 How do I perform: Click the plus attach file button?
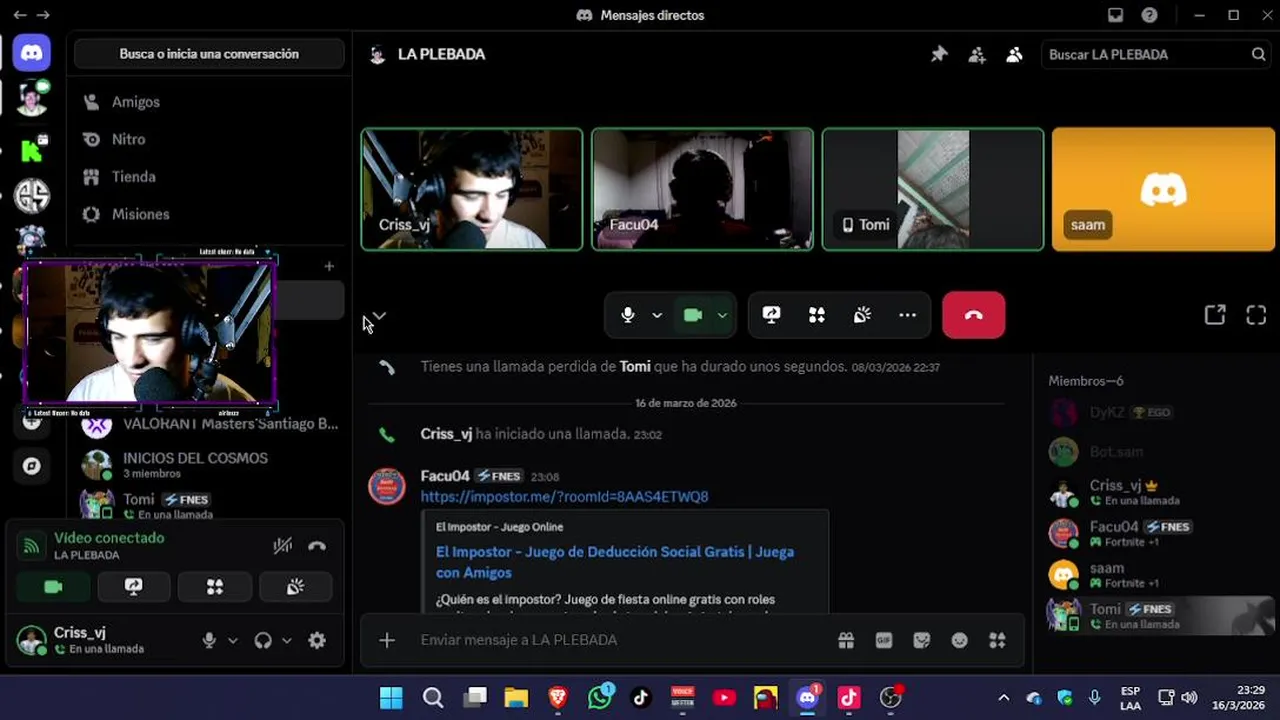pyautogui.click(x=387, y=640)
